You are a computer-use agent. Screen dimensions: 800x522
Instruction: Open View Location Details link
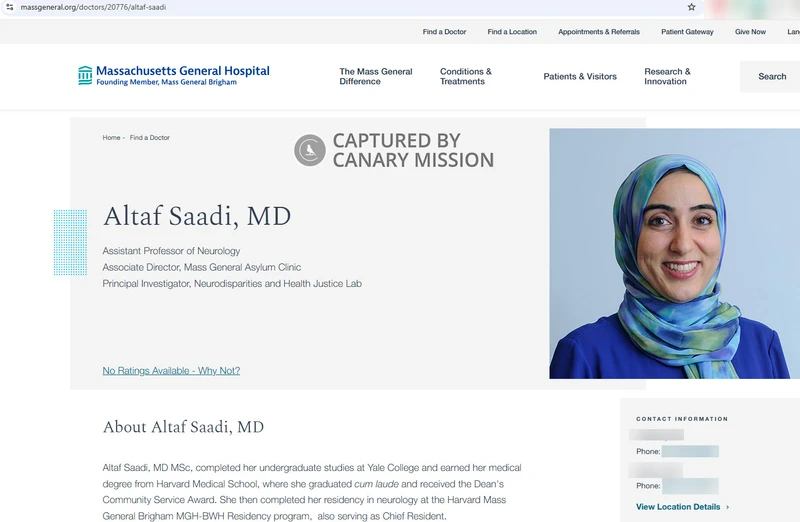pyautogui.click(x=678, y=507)
